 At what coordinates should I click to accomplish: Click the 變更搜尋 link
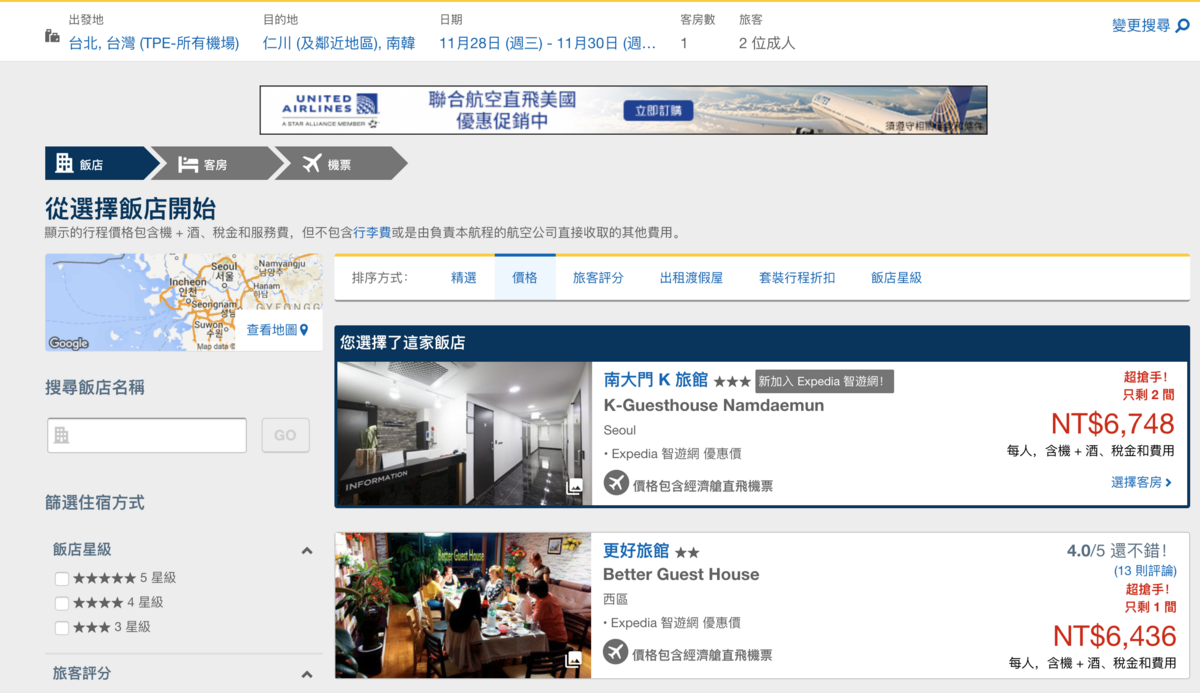[x=1141, y=26]
